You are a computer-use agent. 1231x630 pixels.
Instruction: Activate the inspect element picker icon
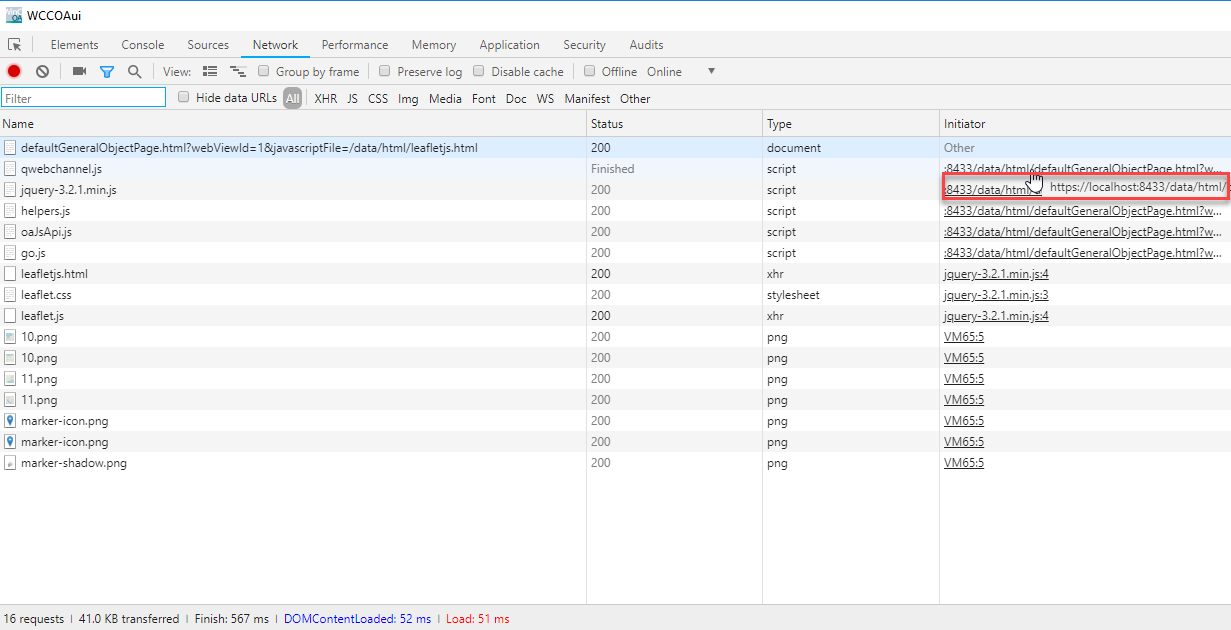(15, 45)
